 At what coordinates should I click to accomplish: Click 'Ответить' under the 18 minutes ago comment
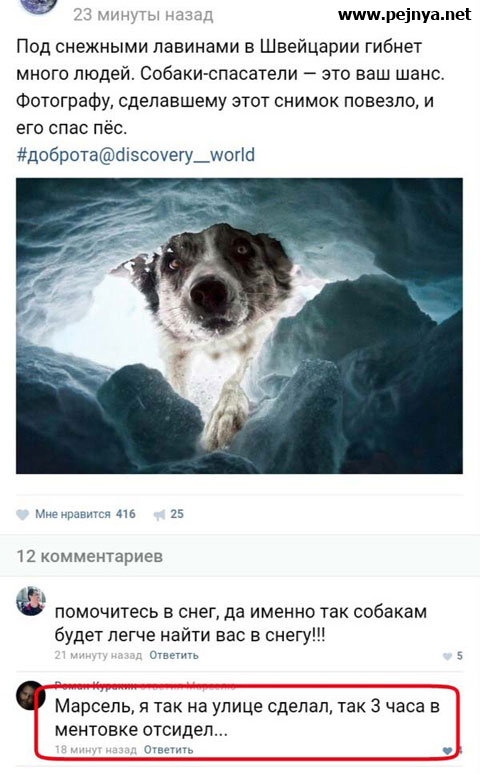(168, 750)
